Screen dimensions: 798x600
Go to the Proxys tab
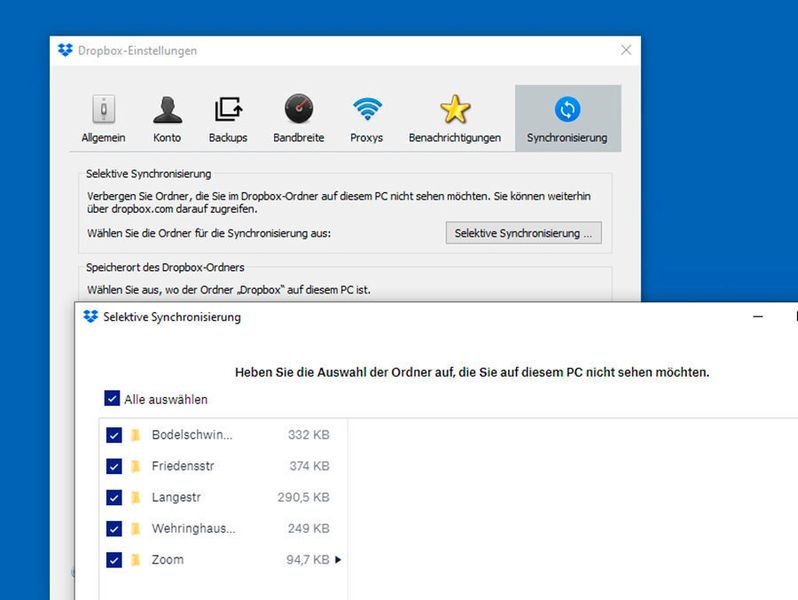click(x=366, y=118)
